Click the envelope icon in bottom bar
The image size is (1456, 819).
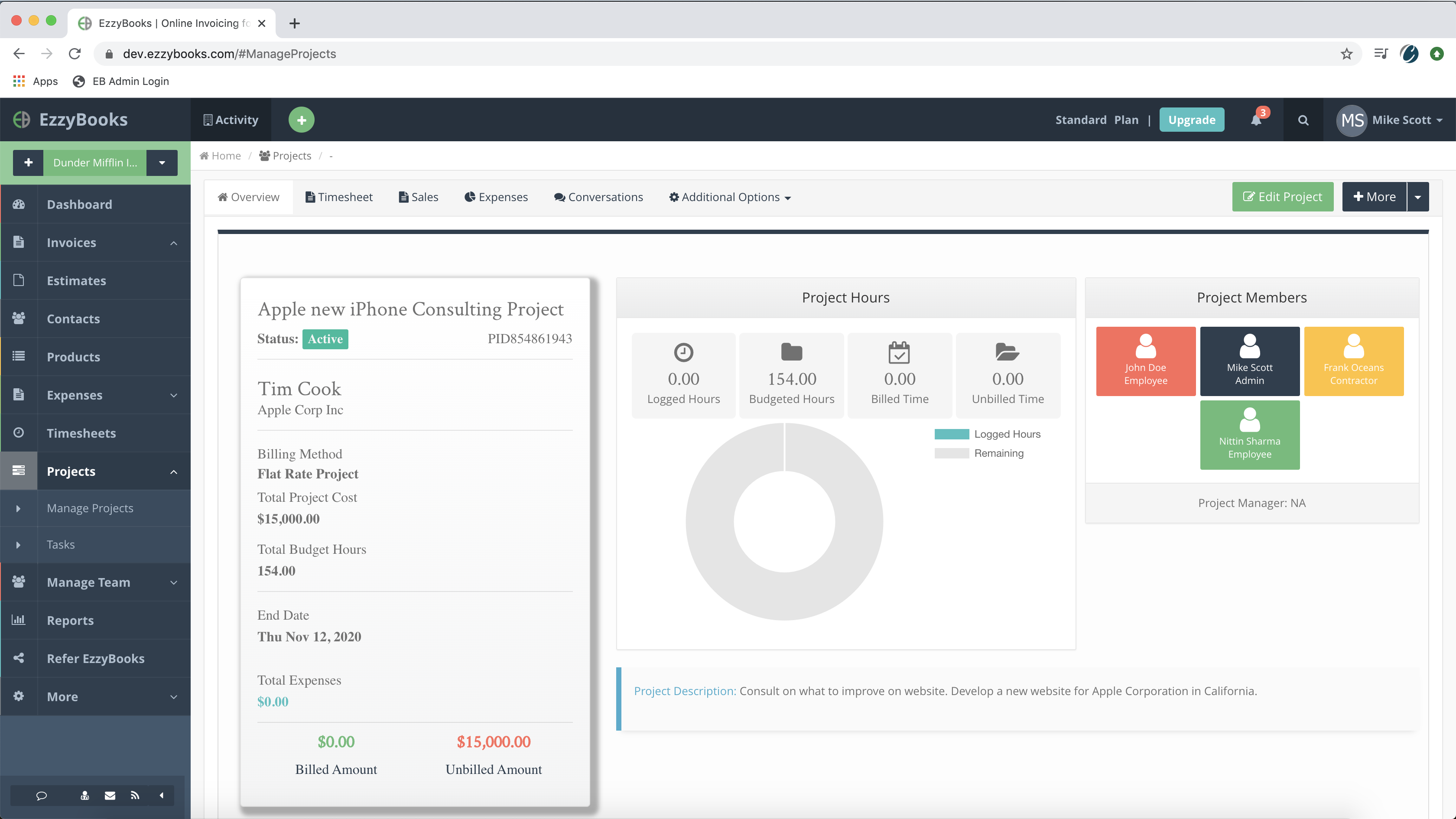110,795
